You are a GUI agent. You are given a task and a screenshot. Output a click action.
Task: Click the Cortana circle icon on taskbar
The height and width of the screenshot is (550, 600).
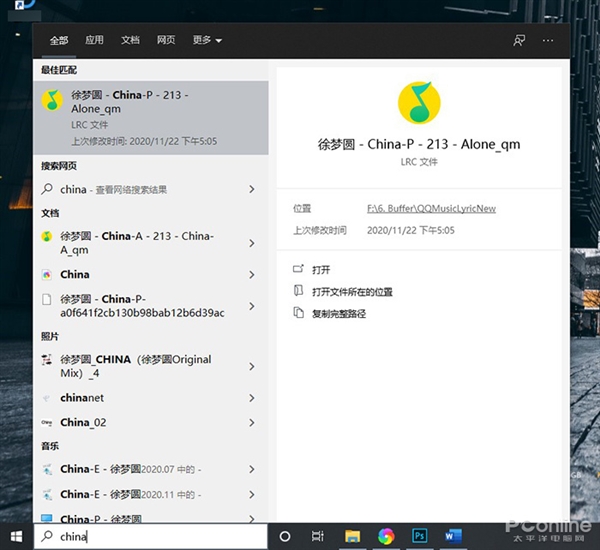point(285,536)
